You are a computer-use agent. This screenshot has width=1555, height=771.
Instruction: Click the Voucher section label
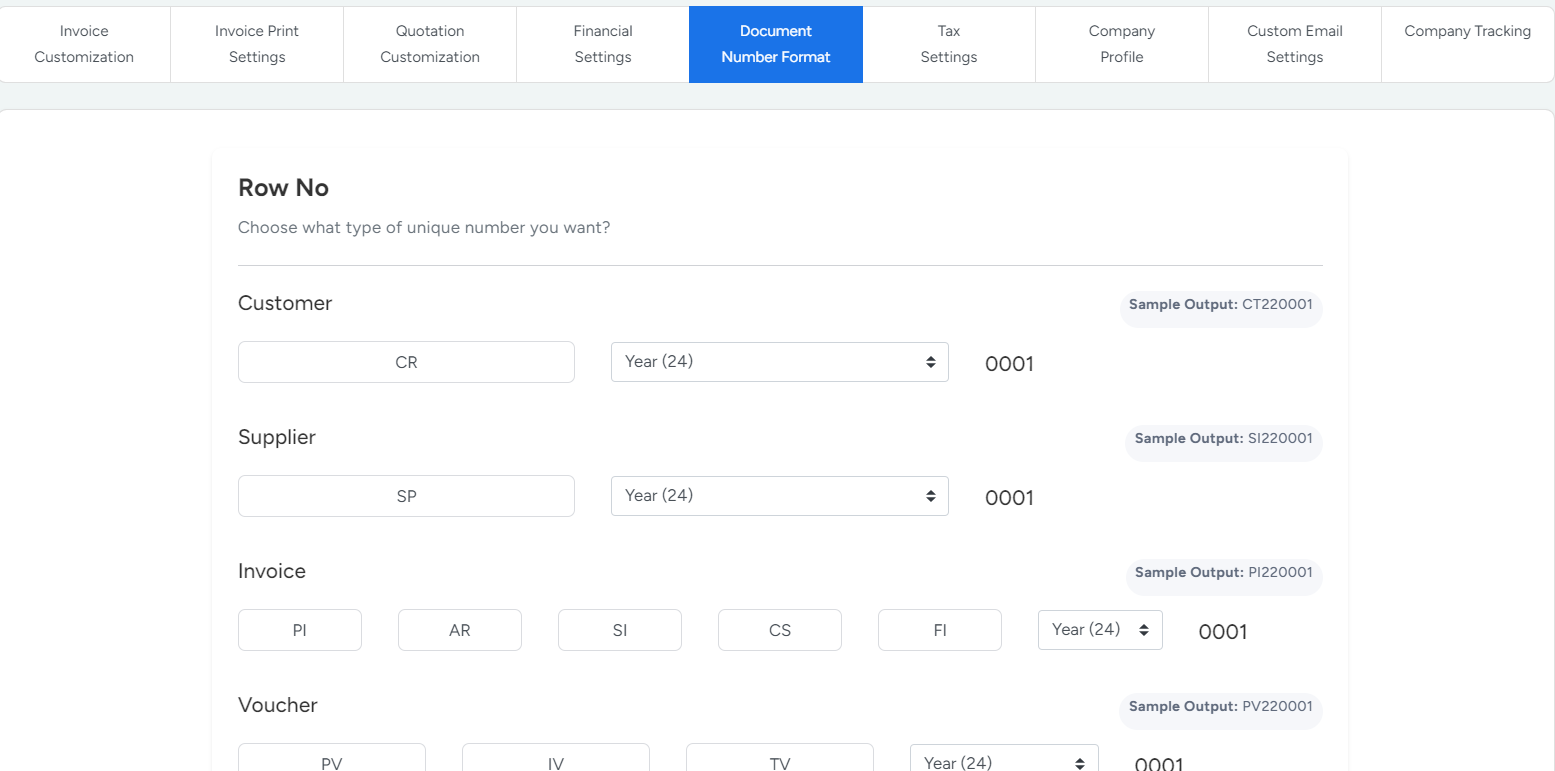click(278, 705)
